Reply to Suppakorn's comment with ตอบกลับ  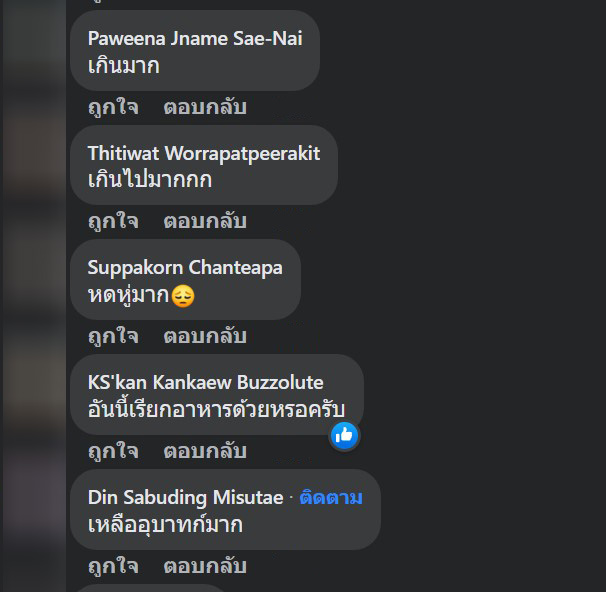205,336
